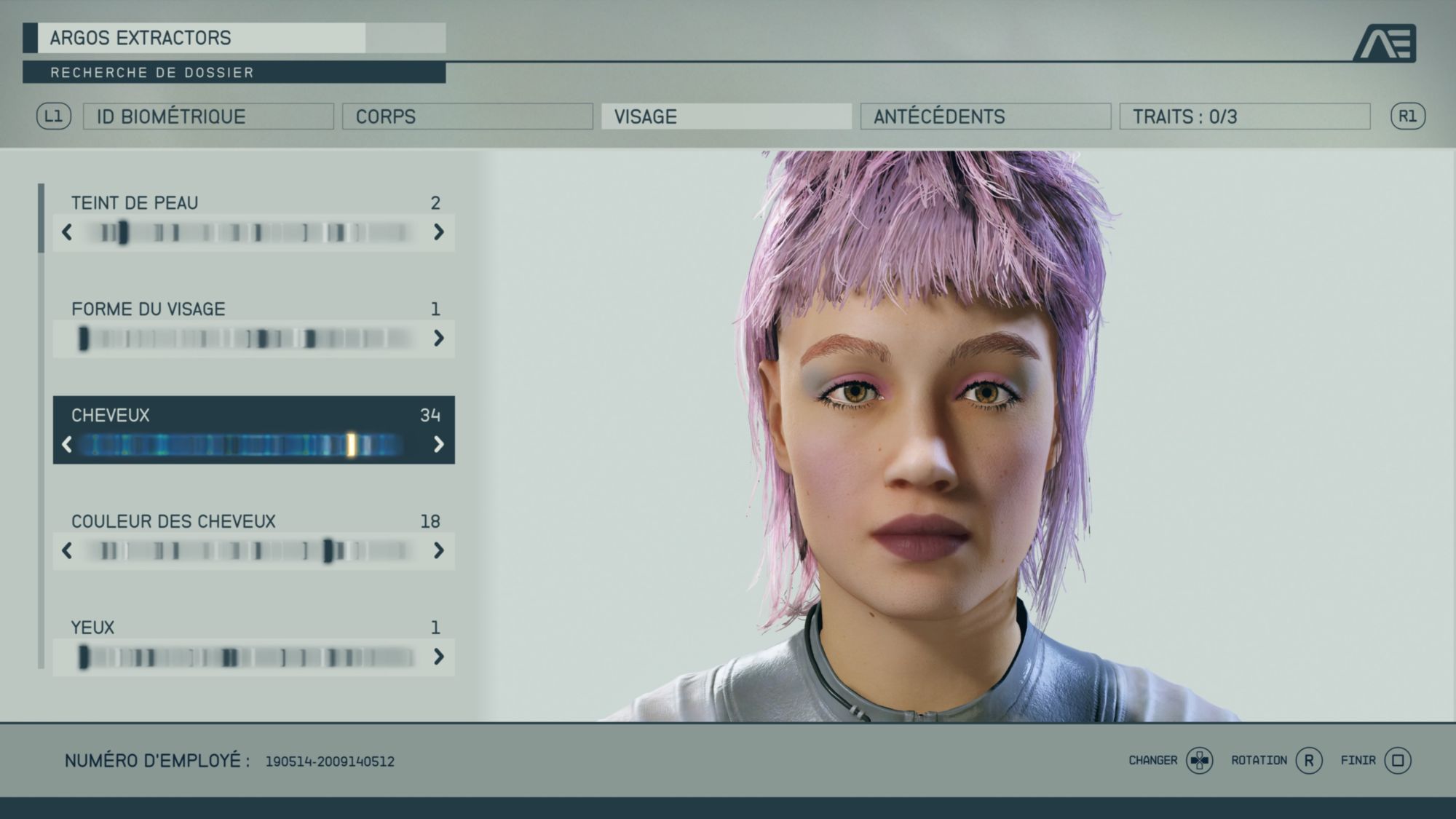Go to Antécédents tab
Viewport: 1456px width, 819px height.
click(x=985, y=116)
